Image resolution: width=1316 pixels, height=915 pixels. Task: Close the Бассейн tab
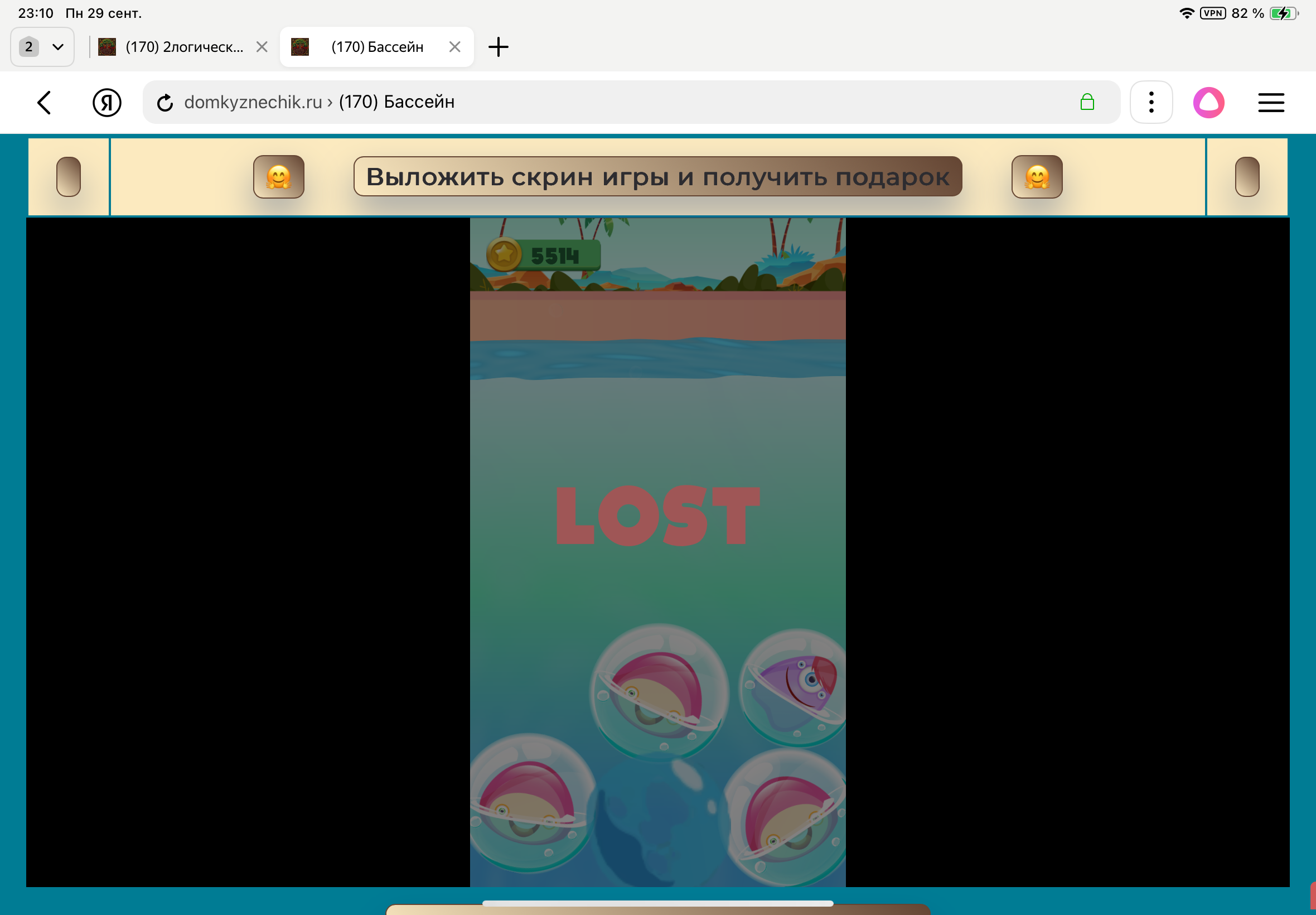click(x=455, y=47)
